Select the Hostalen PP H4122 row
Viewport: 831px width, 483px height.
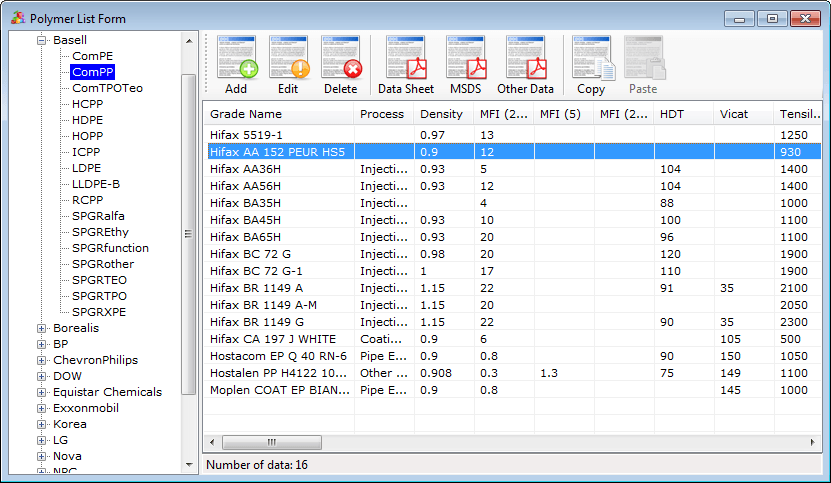(512, 373)
